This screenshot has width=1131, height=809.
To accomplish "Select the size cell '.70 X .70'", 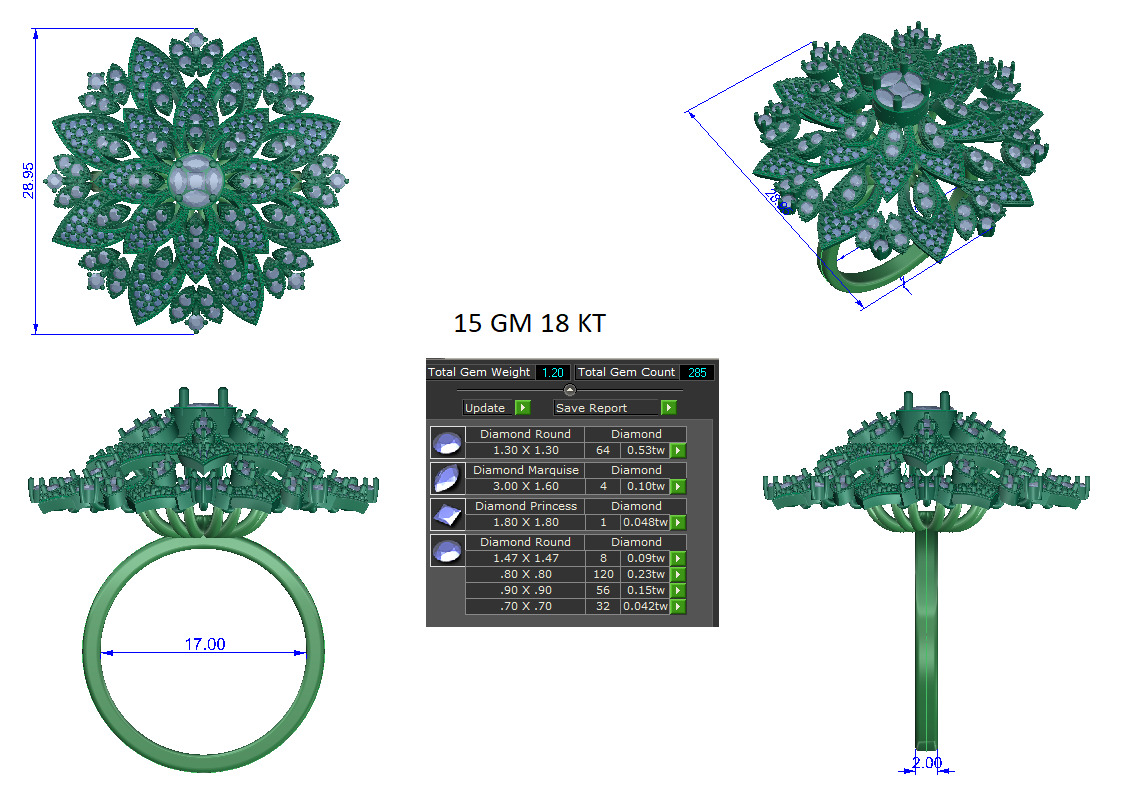I will tap(526, 606).
